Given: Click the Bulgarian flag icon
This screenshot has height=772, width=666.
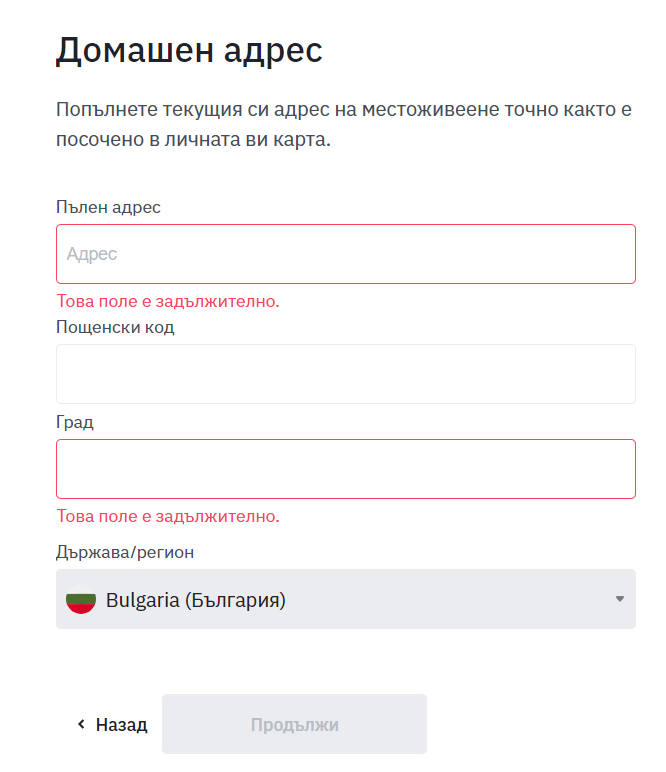Looking at the screenshot, I should [81, 599].
